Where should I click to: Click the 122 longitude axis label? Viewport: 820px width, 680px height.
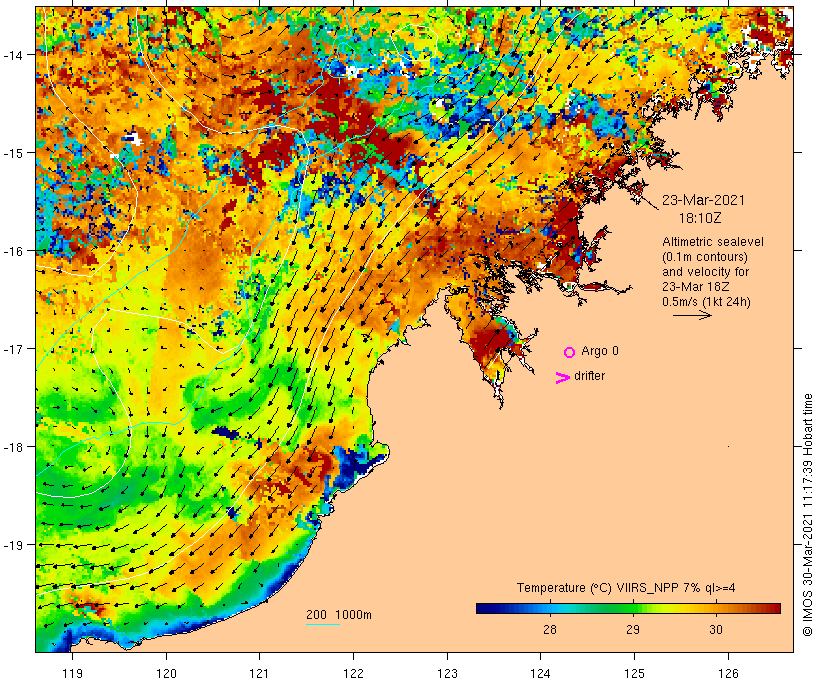click(353, 673)
